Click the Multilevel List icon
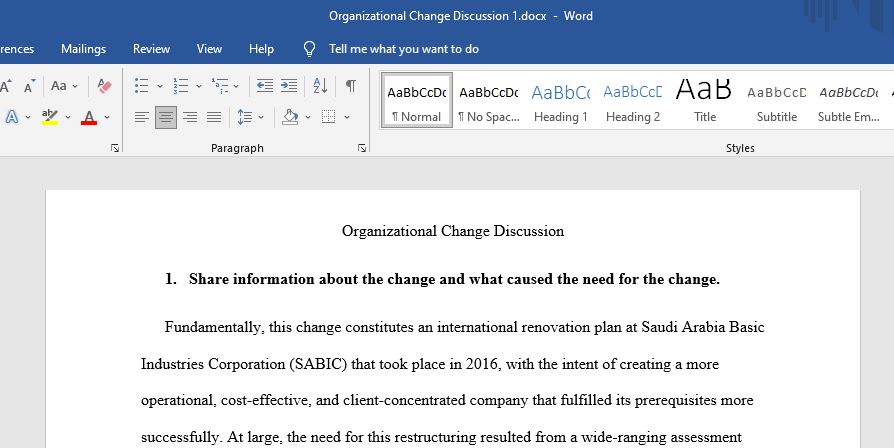The height and width of the screenshot is (448, 894). pos(220,86)
